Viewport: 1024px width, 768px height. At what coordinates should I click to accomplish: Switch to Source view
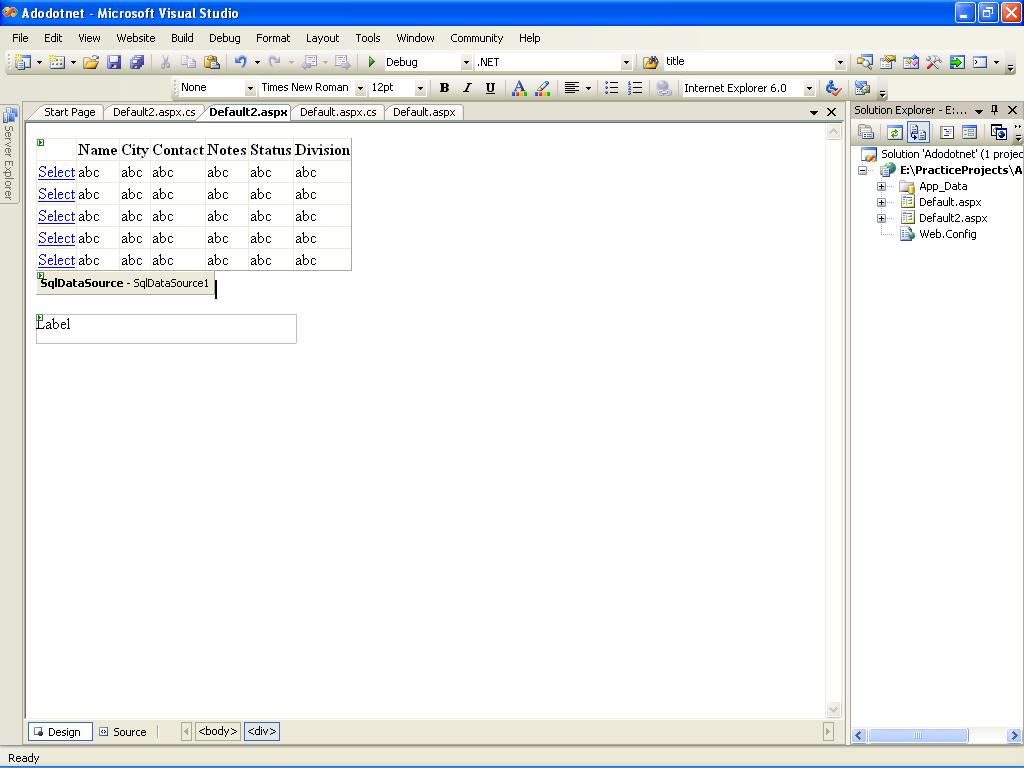123,731
